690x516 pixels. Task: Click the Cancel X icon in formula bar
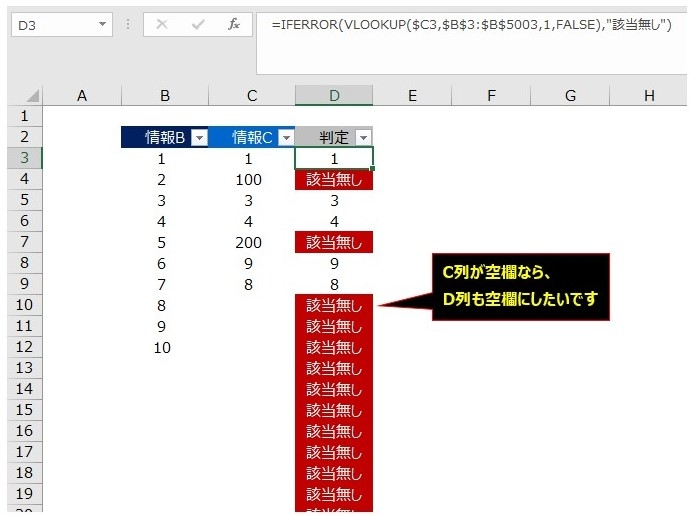(162, 24)
